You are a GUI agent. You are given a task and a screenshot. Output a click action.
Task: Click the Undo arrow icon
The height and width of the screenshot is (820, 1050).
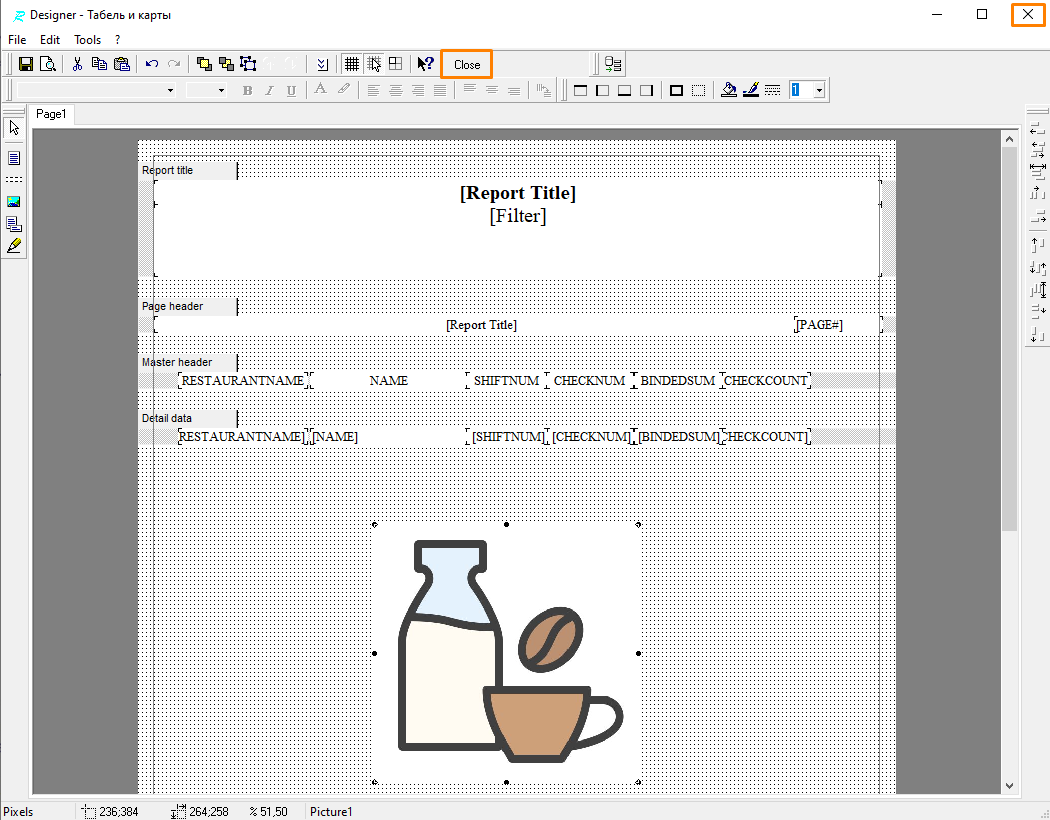152,64
